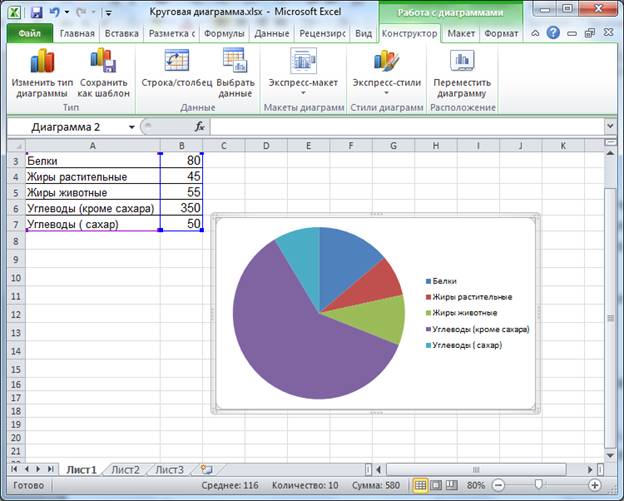Click the vertical scrollbar down arrow
The image size is (624, 501).
pyautogui.click(x=610, y=455)
